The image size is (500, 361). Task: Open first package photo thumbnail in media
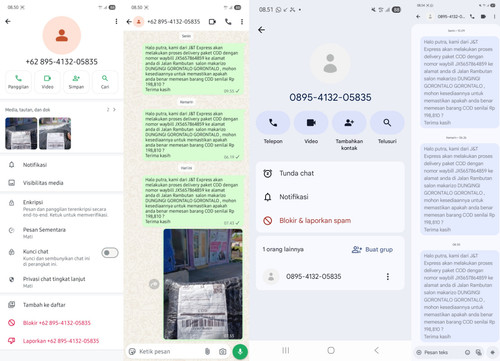click(x=21, y=133)
